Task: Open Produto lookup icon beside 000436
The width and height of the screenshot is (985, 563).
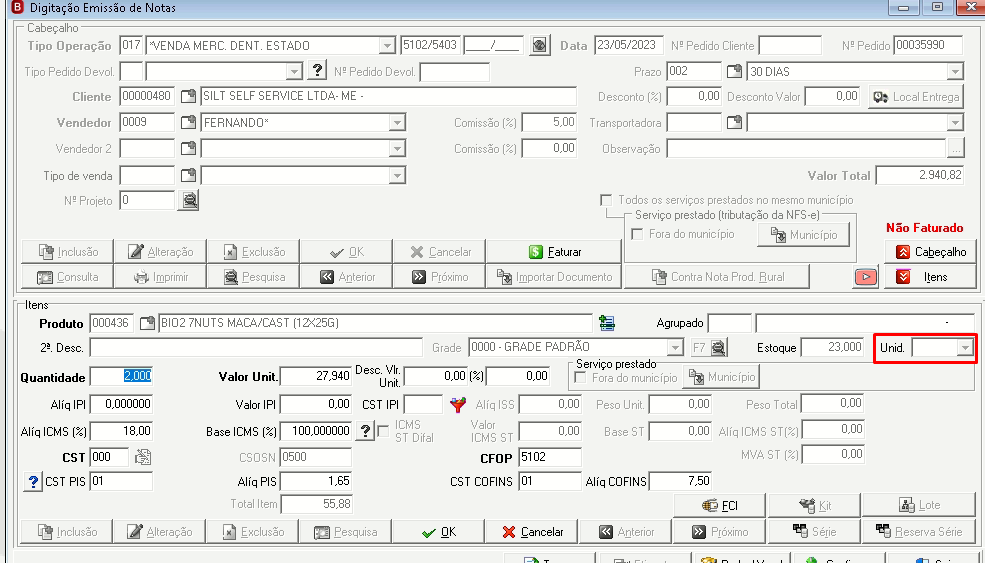Action: click(147, 324)
